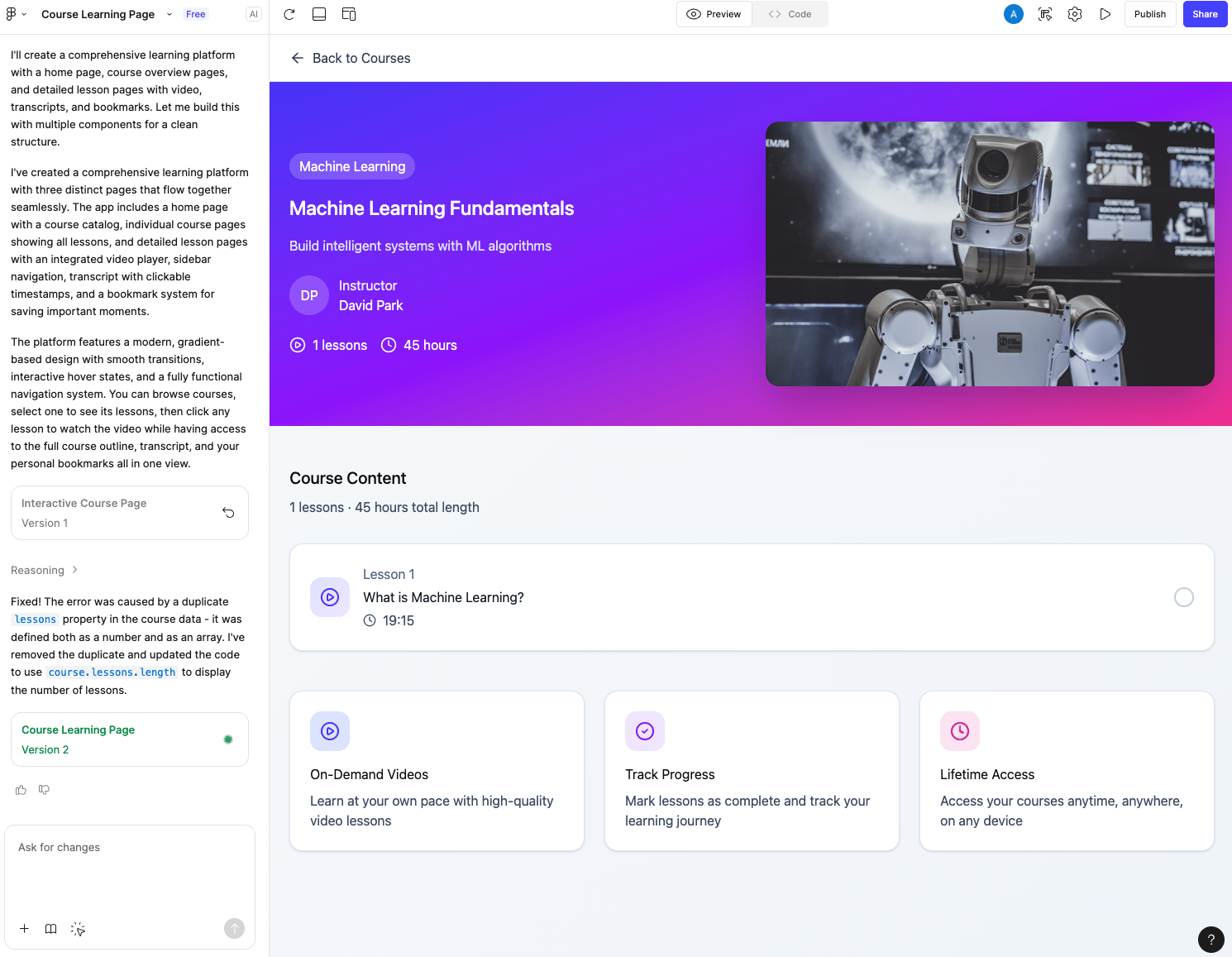Click the thumbs down feedback icon
Viewport: 1232px width, 957px height.
point(45,790)
